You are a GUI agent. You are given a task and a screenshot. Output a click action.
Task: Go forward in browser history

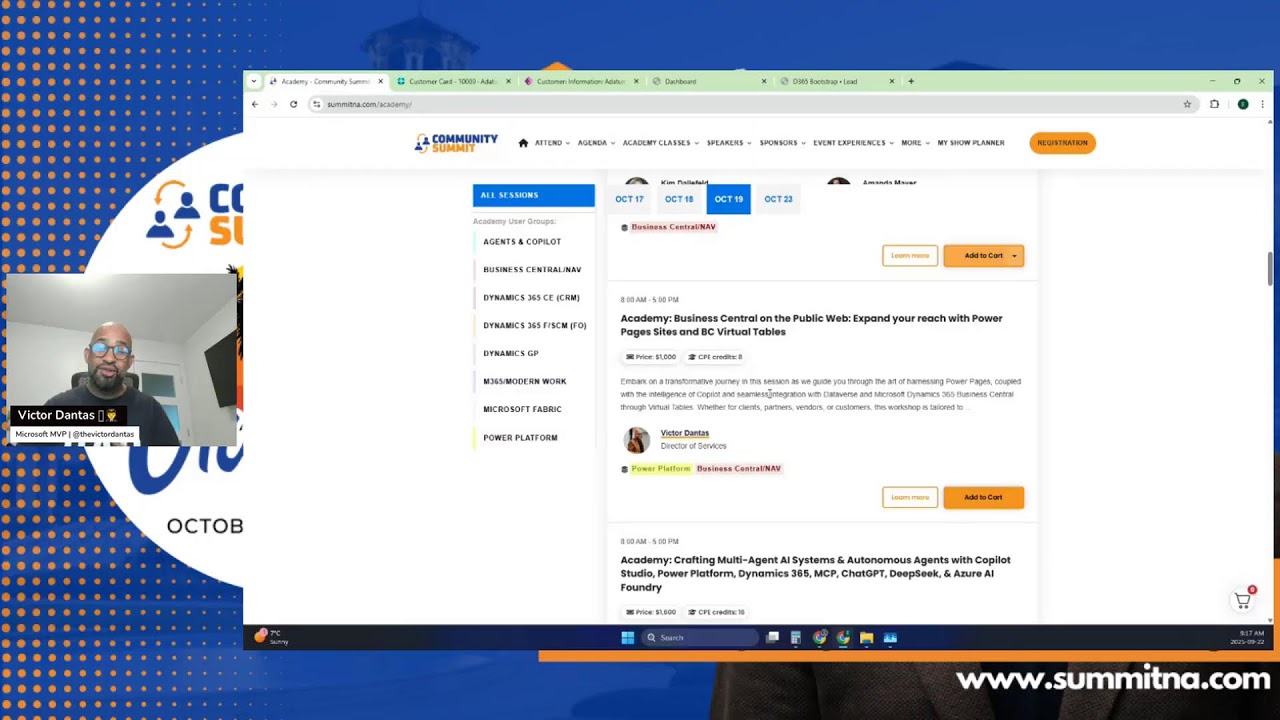tap(274, 104)
